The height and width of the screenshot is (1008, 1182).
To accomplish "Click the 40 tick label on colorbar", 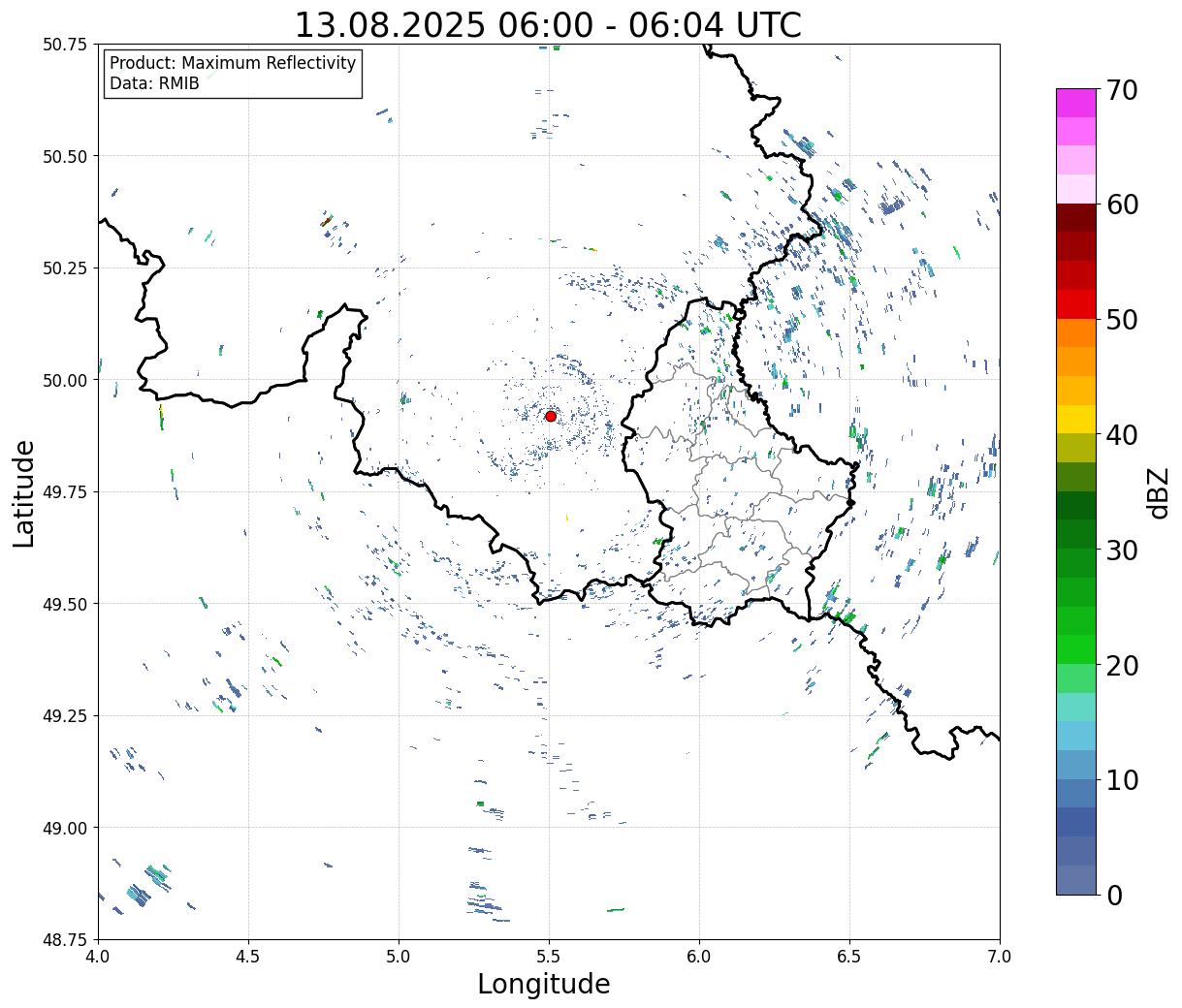I will [1120, 434].
